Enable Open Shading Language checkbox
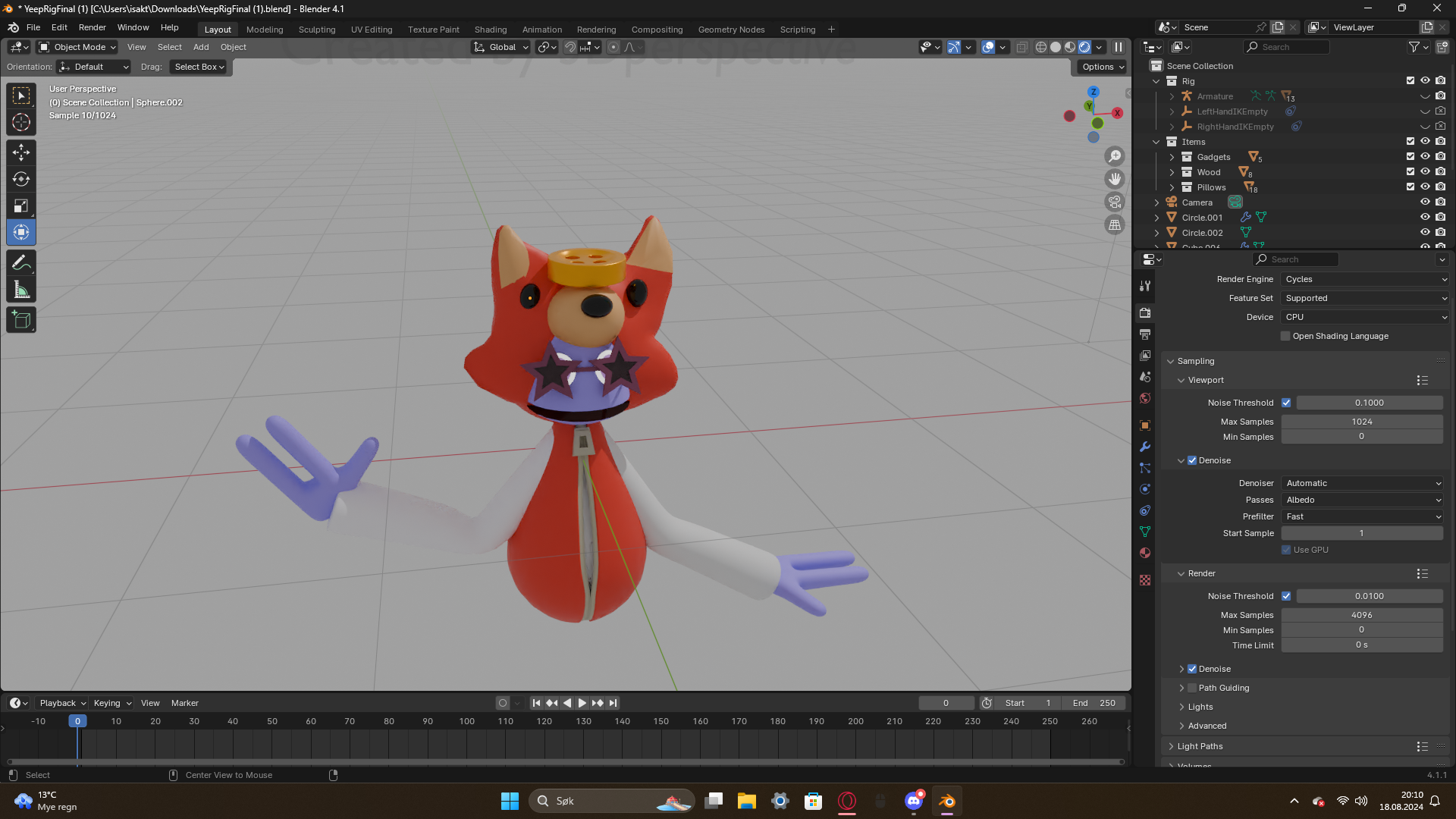Image resolution: width=1456 pixels, height=819 pixels. (1285, 336)
